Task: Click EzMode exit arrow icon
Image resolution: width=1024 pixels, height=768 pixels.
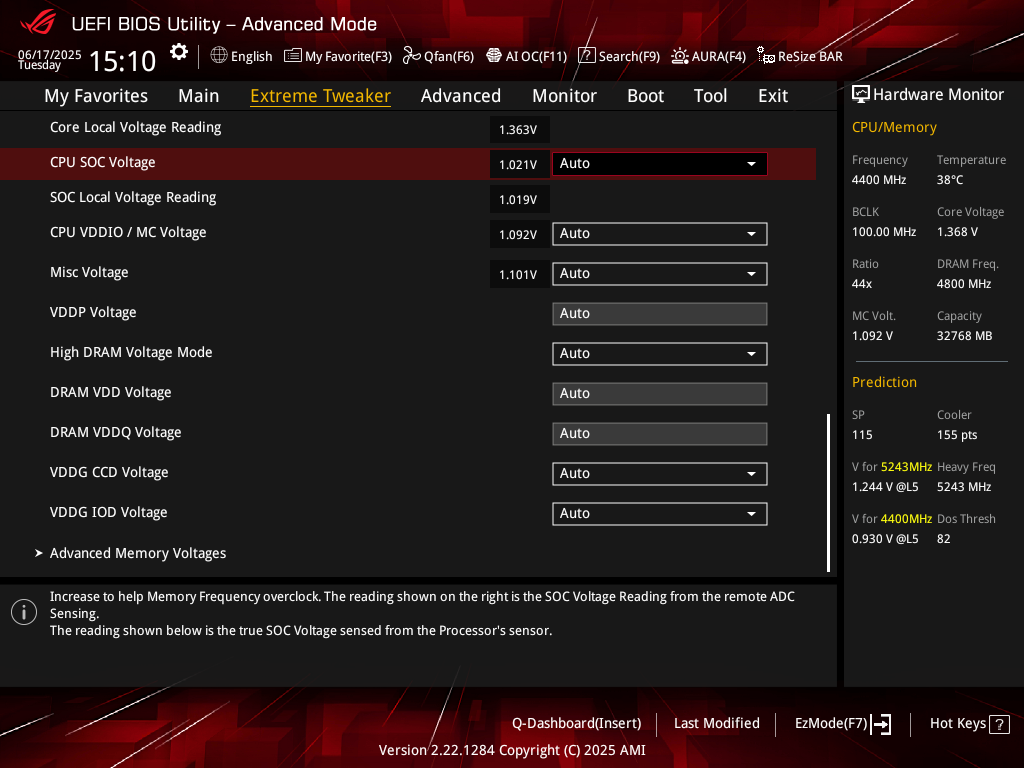Action: coord(881,724)
